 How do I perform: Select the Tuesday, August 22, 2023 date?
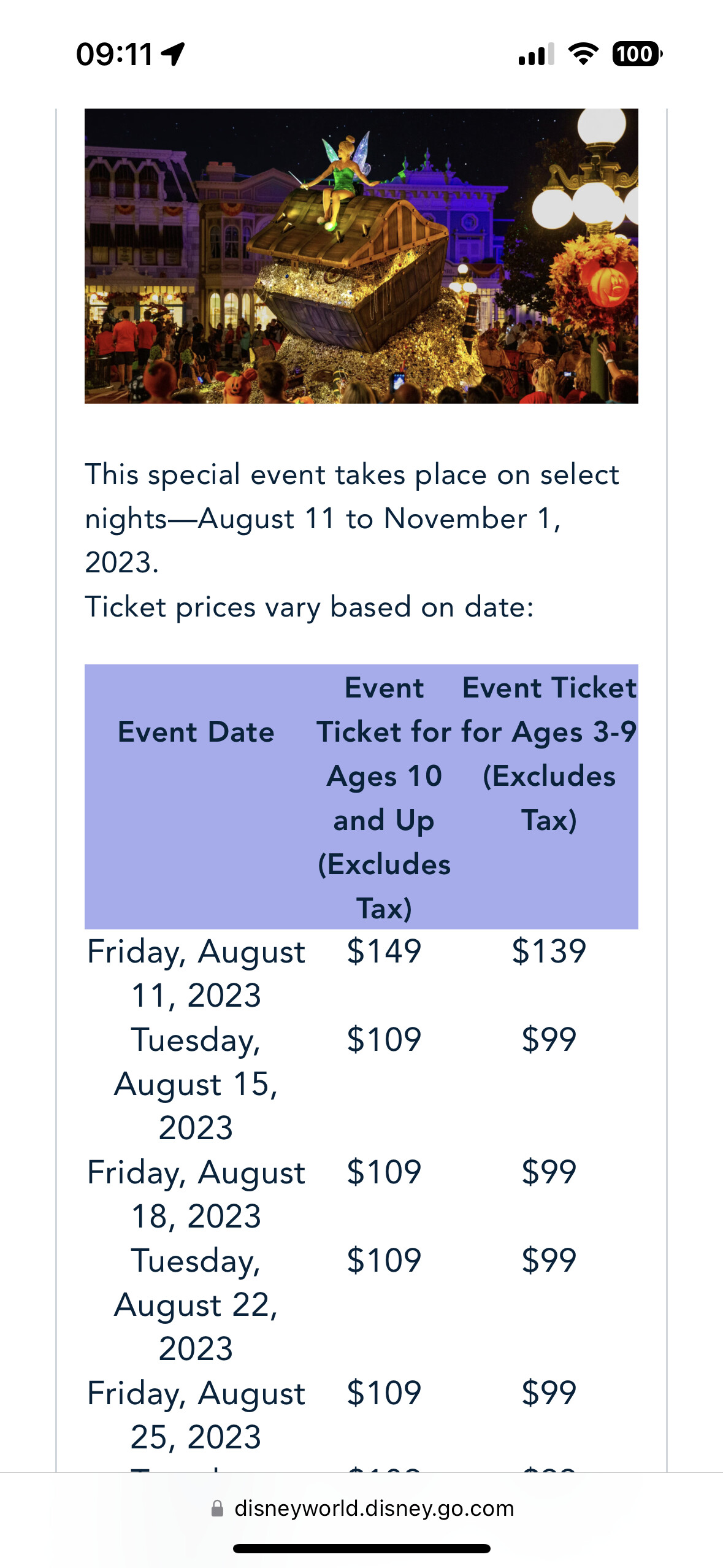click(x=196, y=1304)
